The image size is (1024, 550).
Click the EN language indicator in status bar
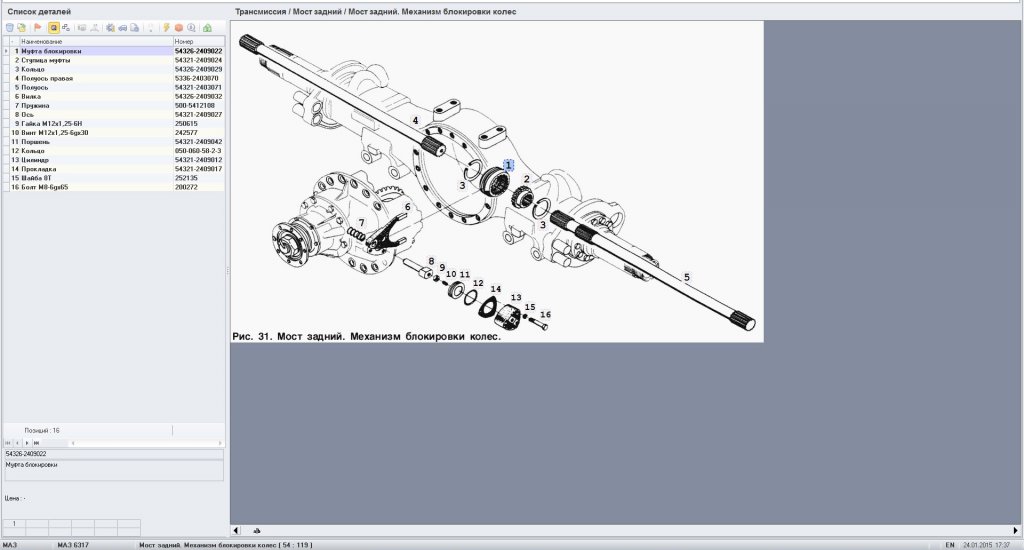pos(950,545)
